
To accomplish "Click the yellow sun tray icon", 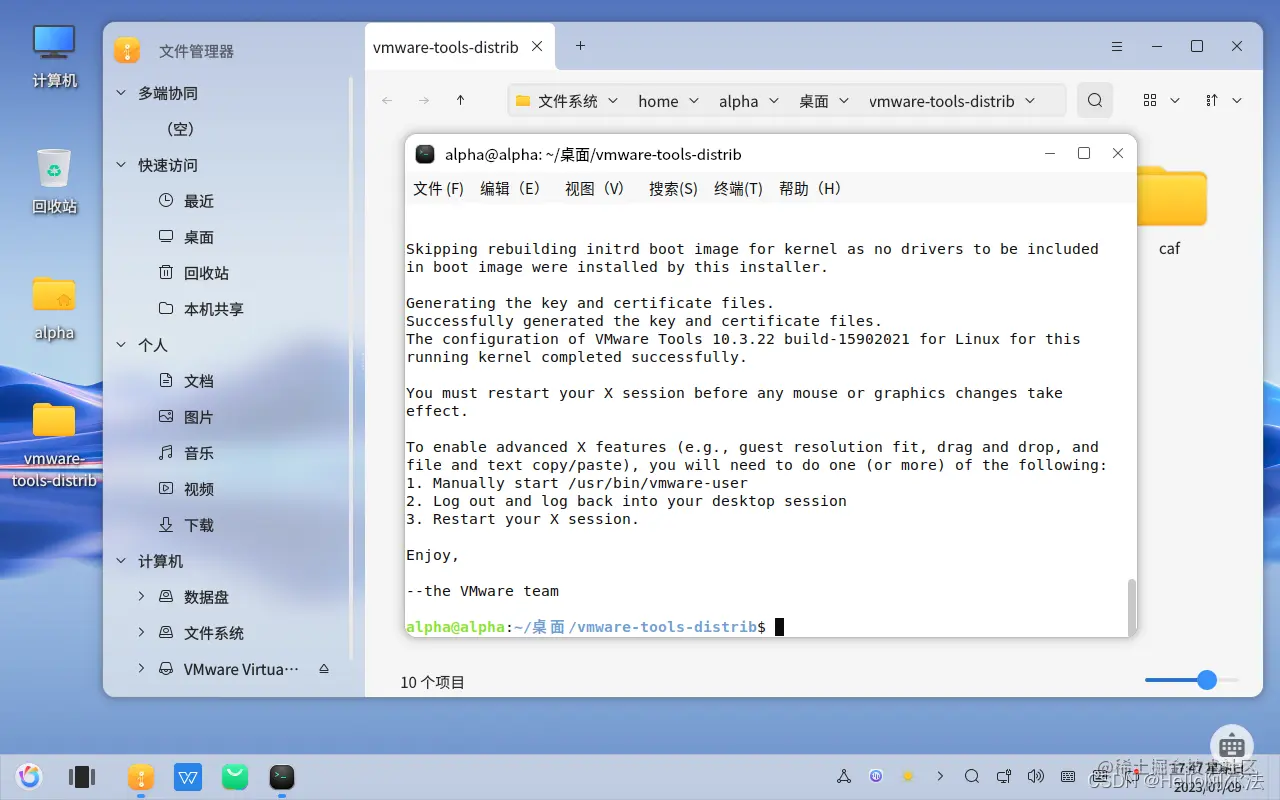I will click(x=908, y=776).
